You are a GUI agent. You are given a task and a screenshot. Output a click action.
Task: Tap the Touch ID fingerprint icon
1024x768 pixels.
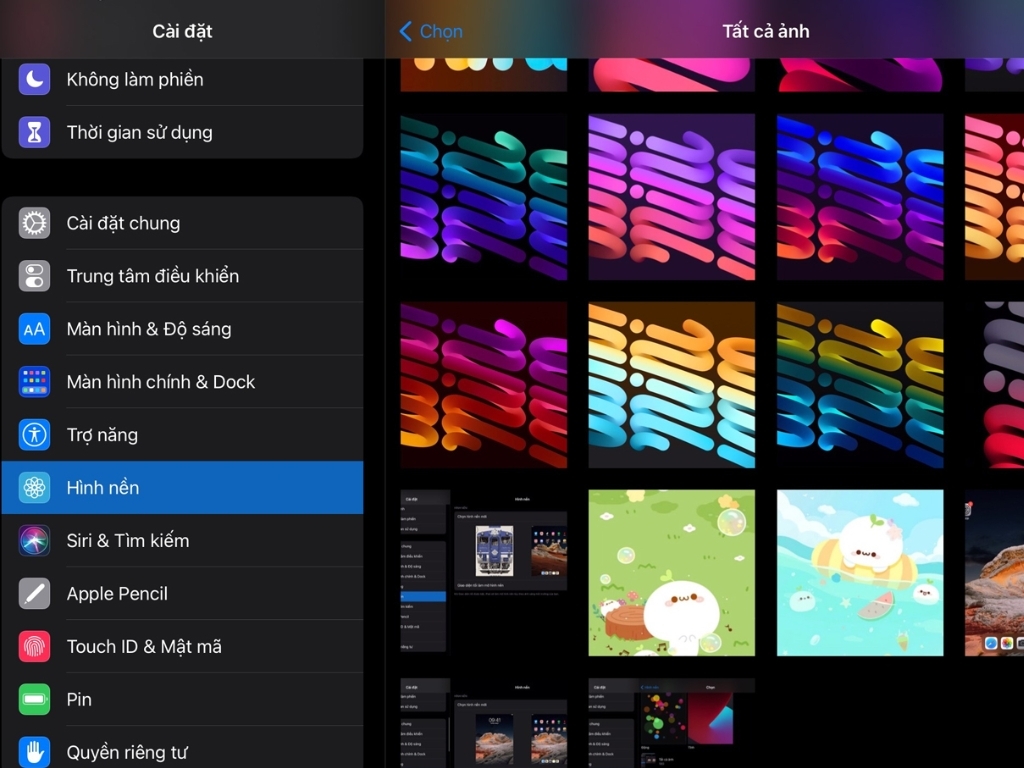[34, 646]
